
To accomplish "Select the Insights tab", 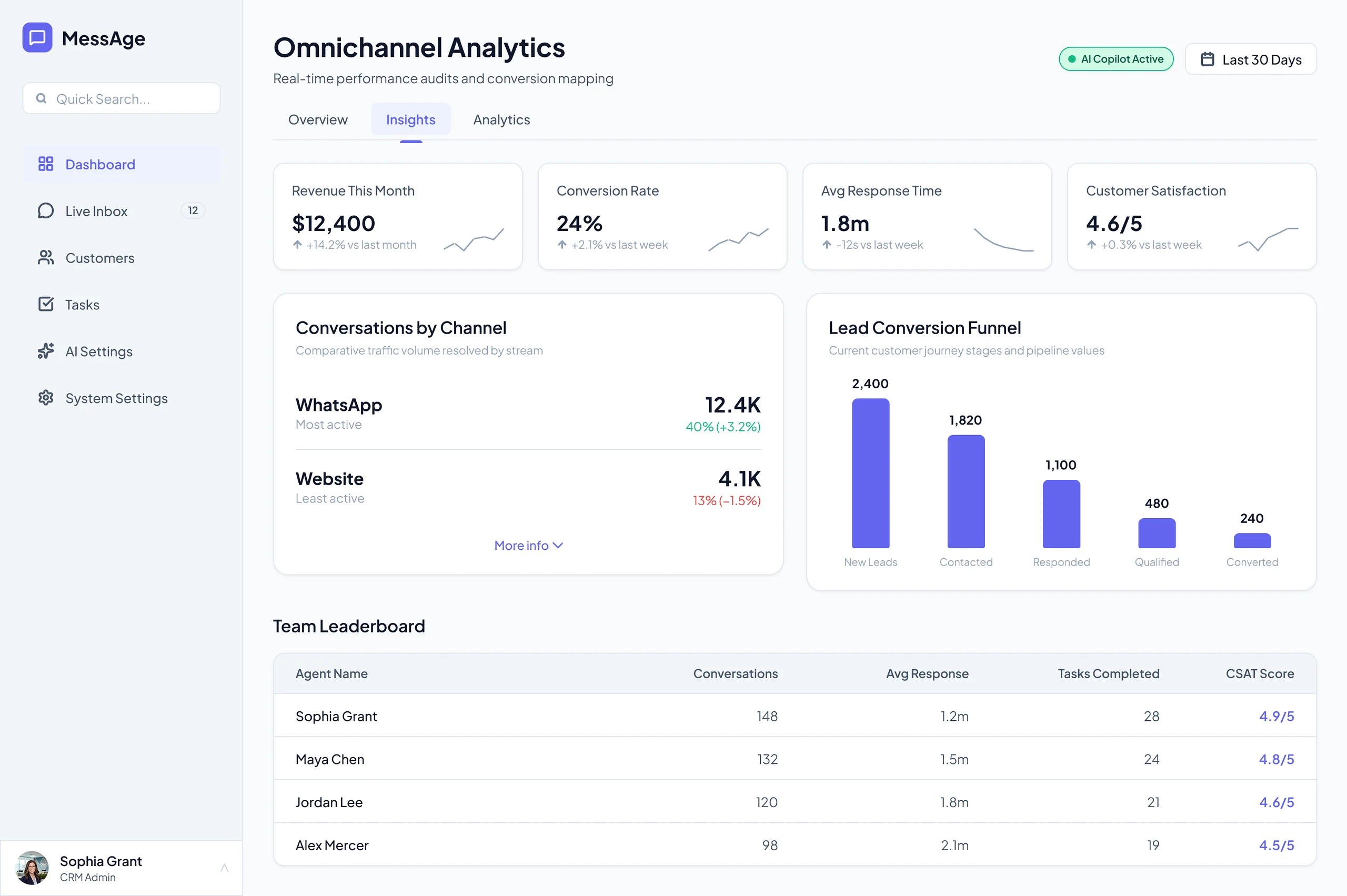I will tap(411, 119).
